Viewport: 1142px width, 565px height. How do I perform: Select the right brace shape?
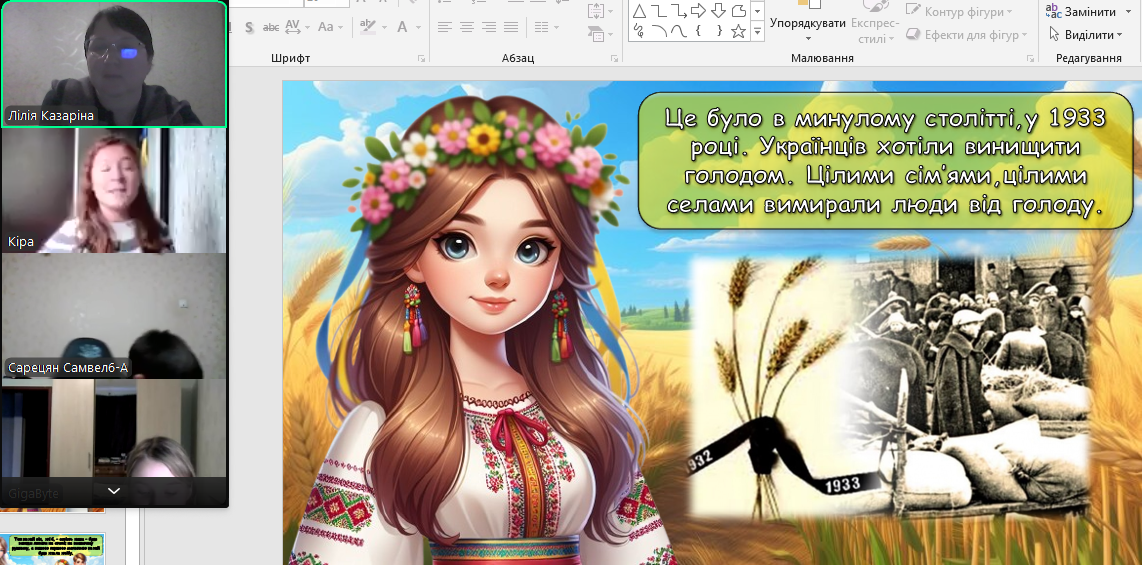coord(718,31)
